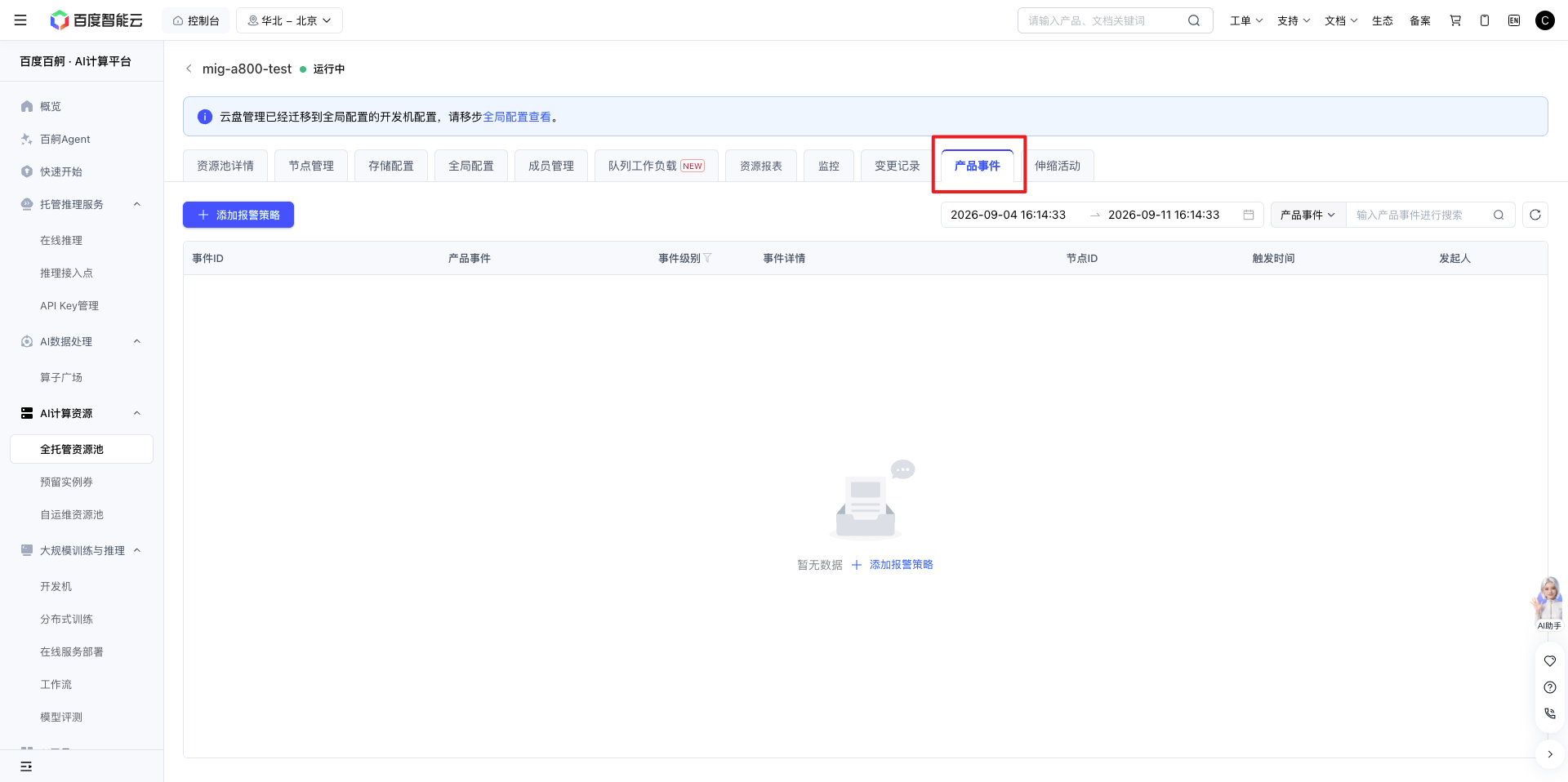Expand the right floating panel arrow

(x=1550, y=754)
